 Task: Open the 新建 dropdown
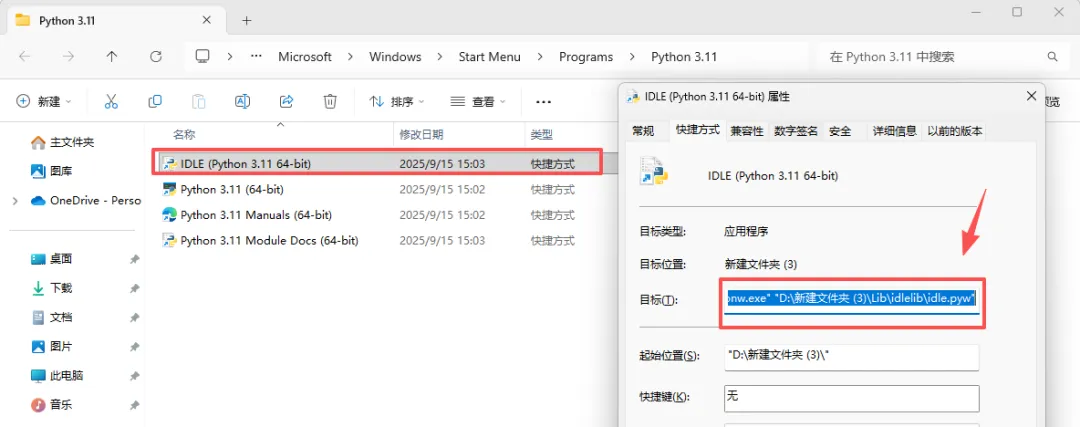point(44,101)
